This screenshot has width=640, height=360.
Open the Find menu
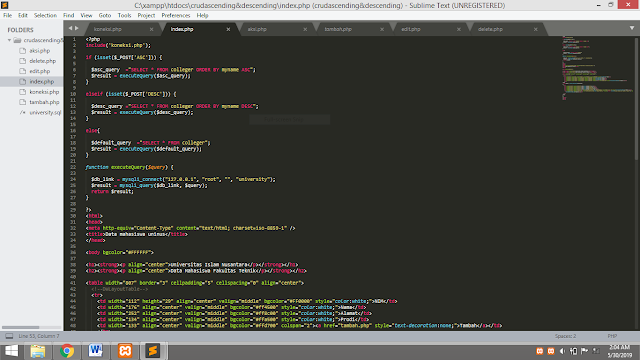coord(69,16)
